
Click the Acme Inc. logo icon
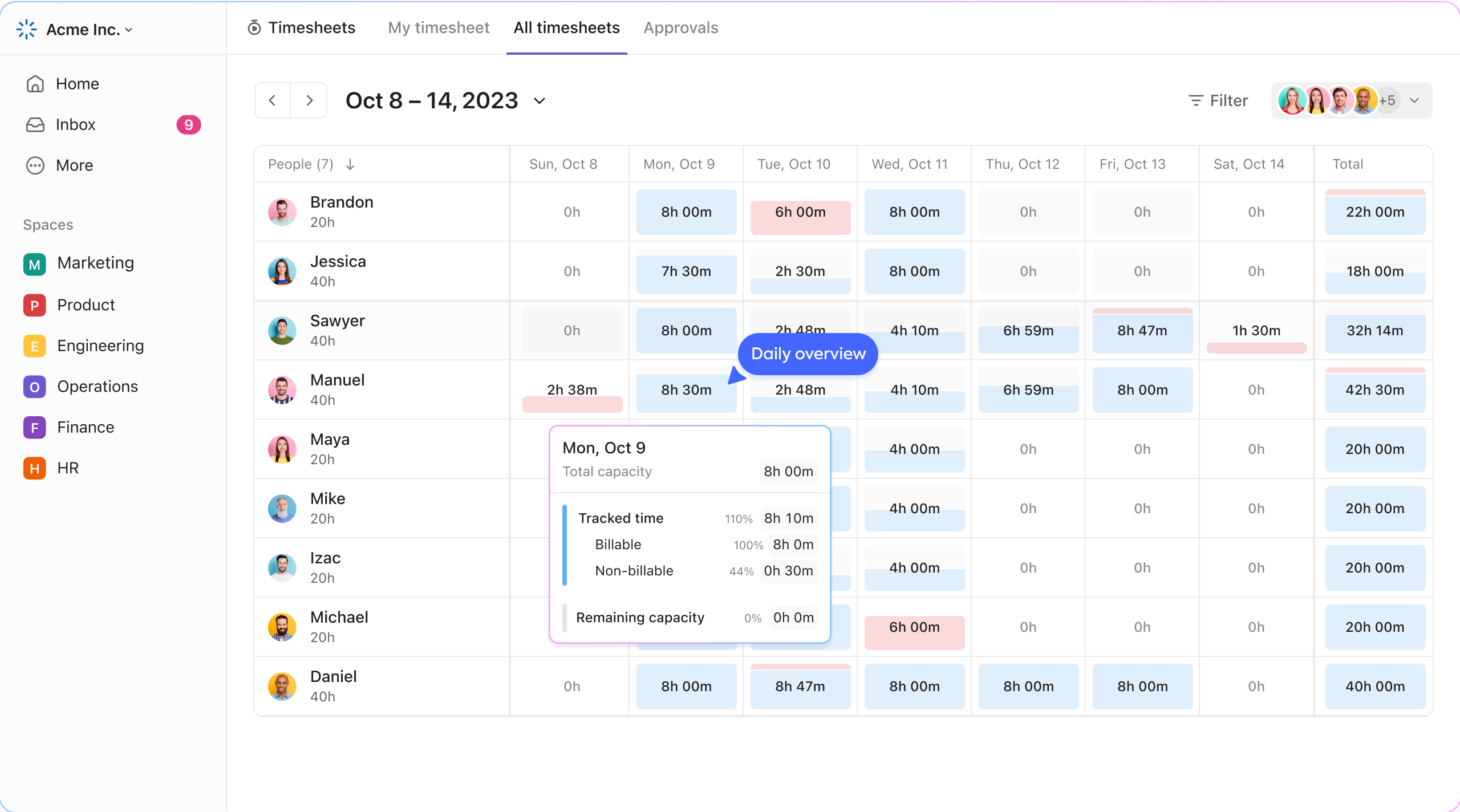pyautogui.click(x=27, y=30)
